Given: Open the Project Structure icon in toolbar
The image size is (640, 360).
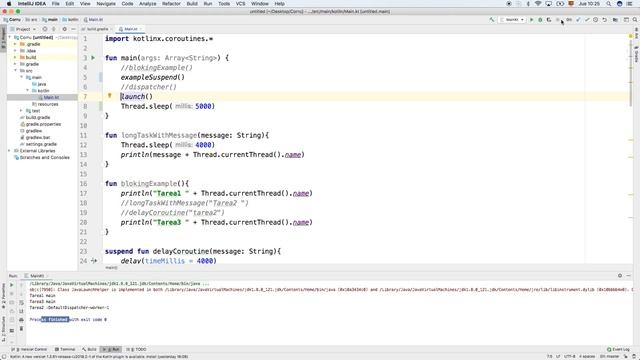Looking at the screenshot, I should (615, 20).
